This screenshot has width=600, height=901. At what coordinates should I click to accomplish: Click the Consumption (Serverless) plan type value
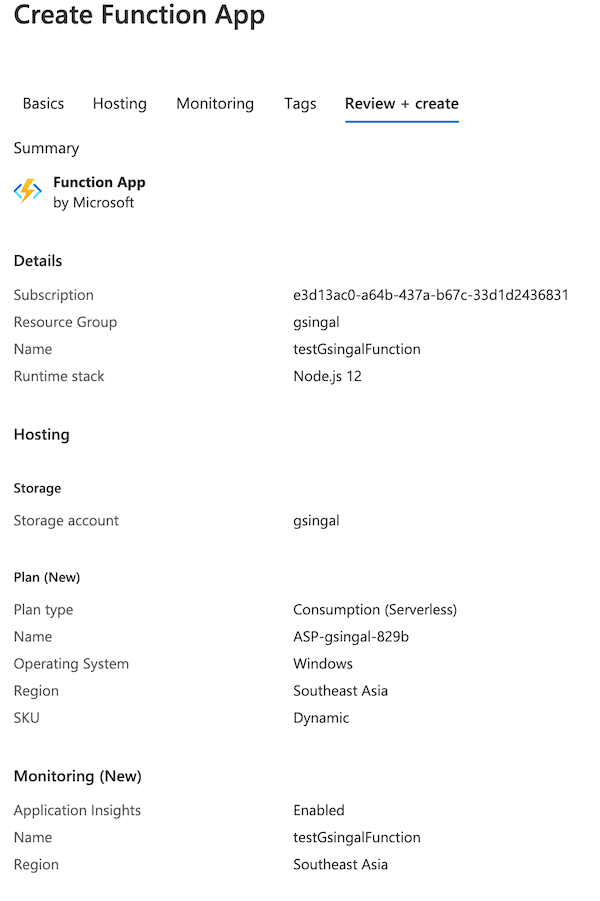pyautogui.click(x=375, y=609)
